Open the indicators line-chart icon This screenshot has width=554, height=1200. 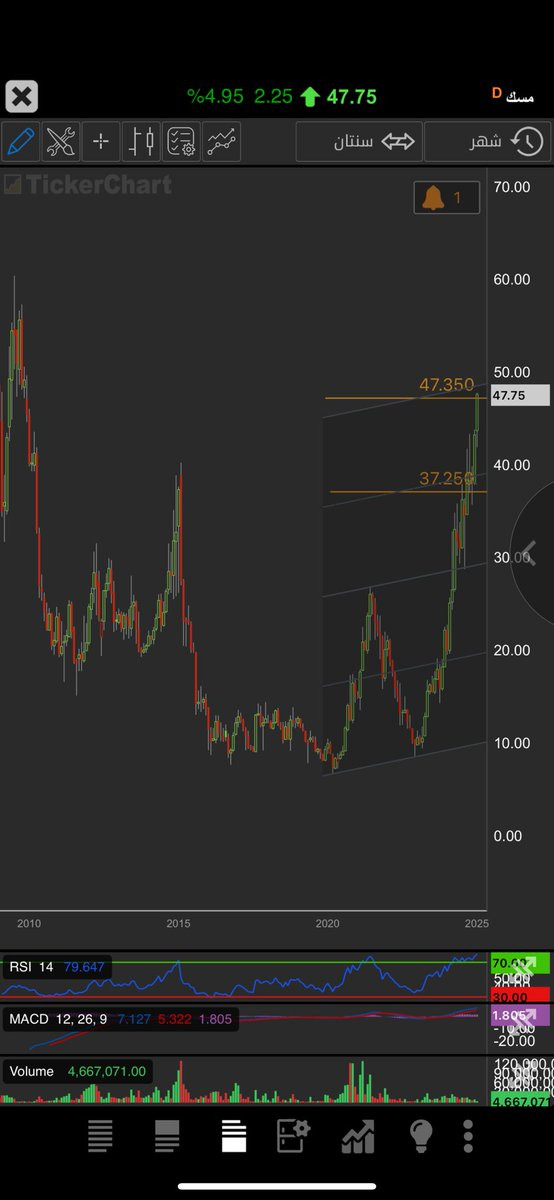pyautogui.click(x=222, y=142)
